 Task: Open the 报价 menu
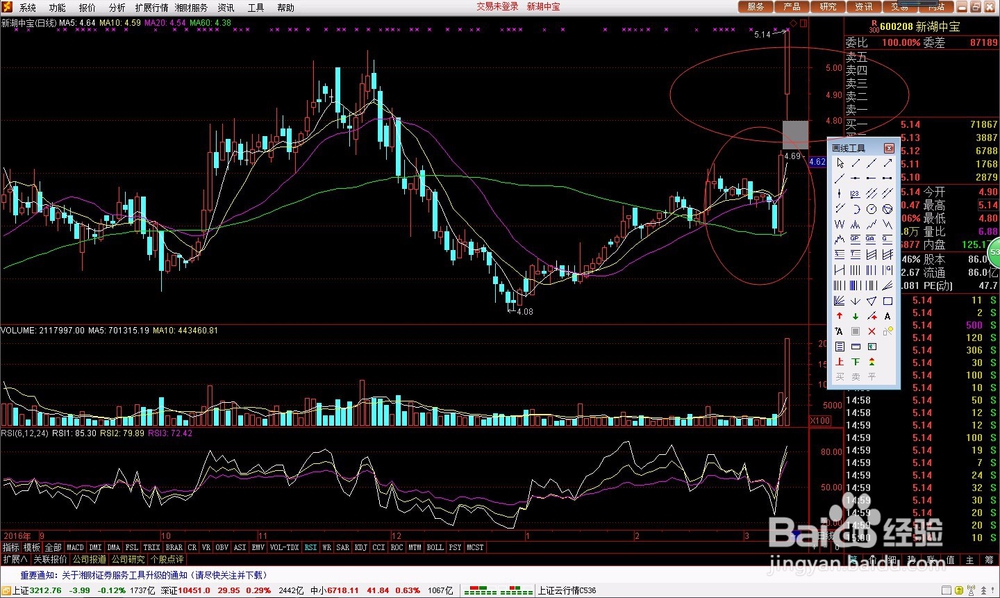(x=87, y=8)
